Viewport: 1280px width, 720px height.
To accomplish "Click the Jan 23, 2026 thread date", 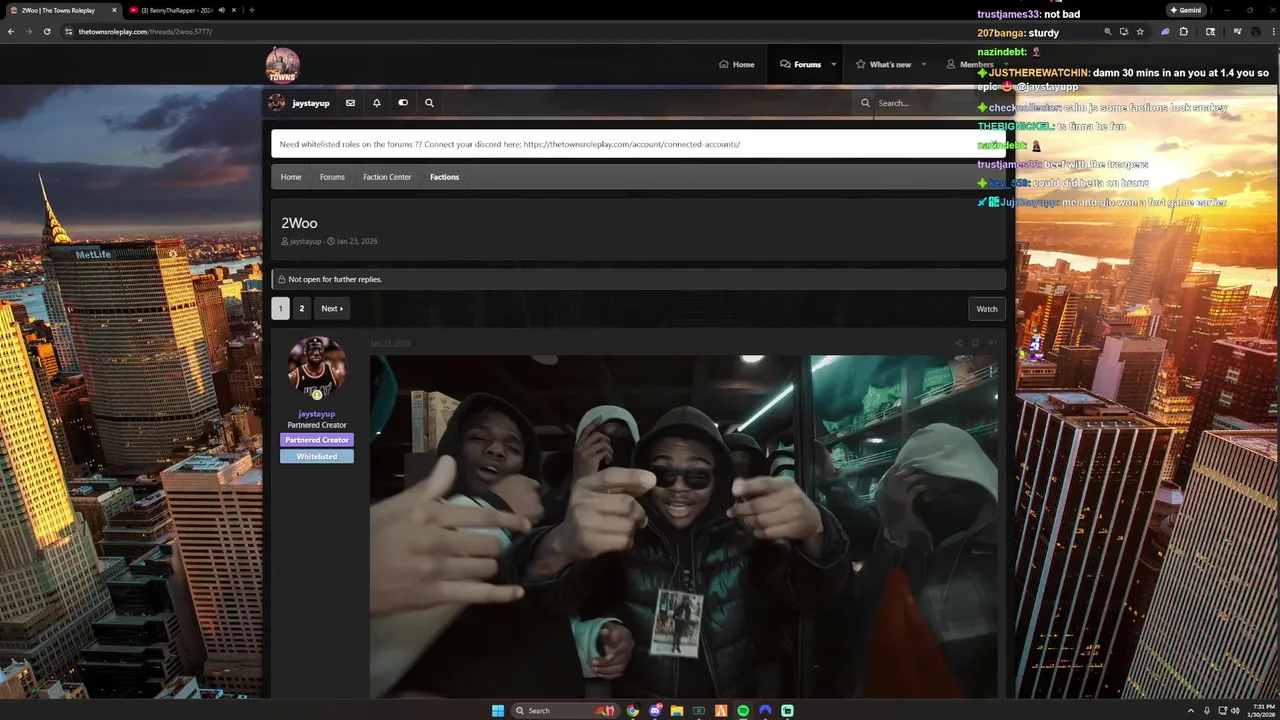I will [357, 241].
